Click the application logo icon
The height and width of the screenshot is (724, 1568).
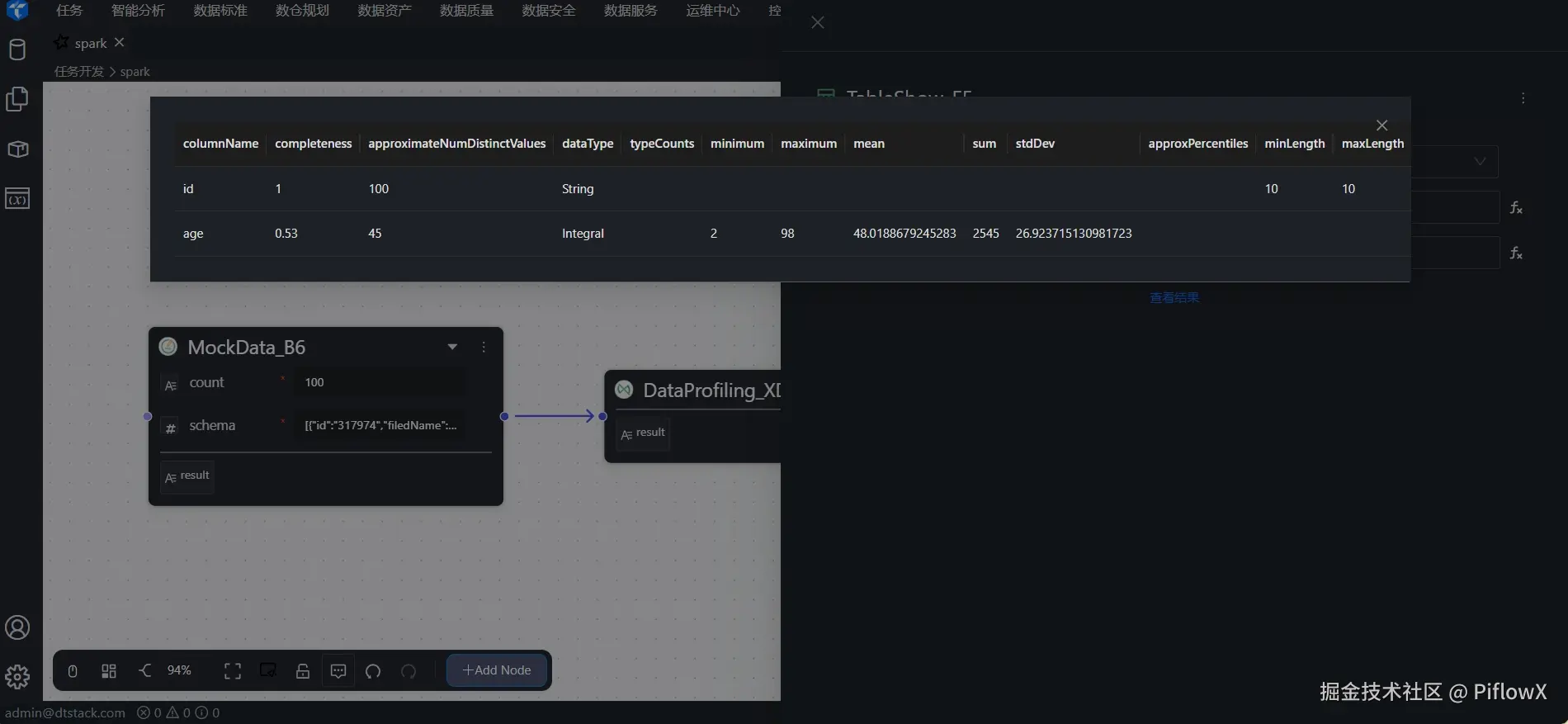coord(17,11)
